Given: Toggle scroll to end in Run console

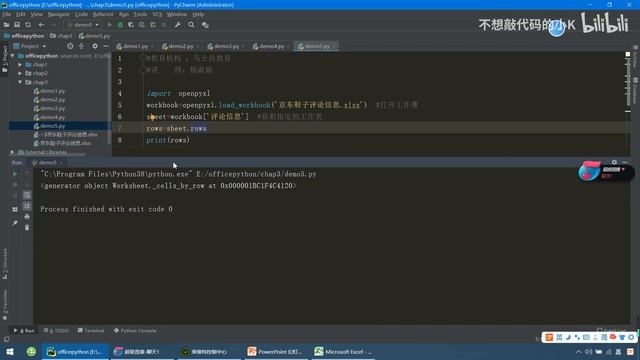Looking at the screenshot, I should pyautogui.click(x=27, y=206).
